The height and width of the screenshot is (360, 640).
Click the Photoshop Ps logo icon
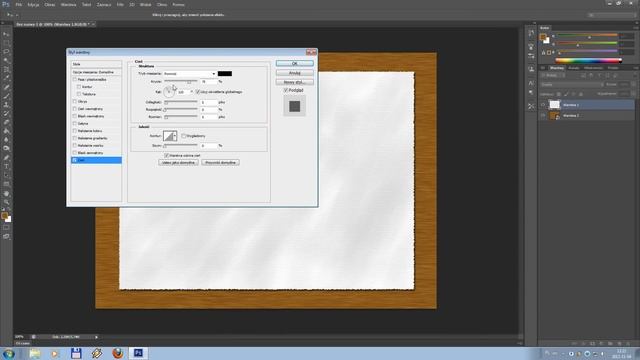click(x=6, y=4)
